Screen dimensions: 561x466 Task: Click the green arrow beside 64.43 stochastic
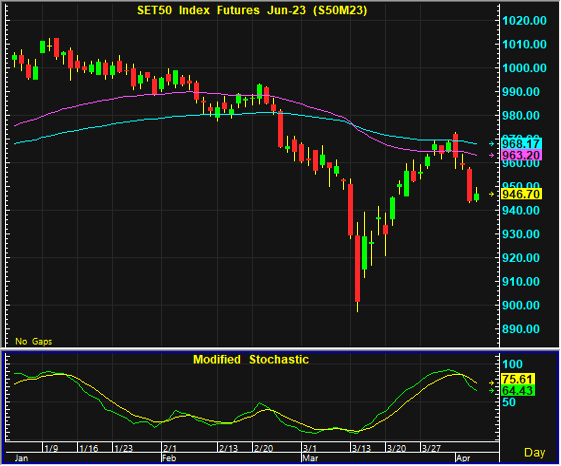492,390
